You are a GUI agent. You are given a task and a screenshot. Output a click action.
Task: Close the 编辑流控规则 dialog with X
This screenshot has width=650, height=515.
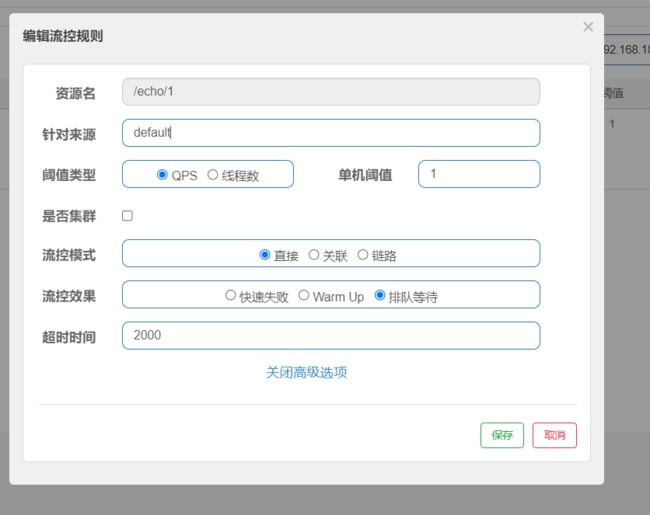click(588, 27)
